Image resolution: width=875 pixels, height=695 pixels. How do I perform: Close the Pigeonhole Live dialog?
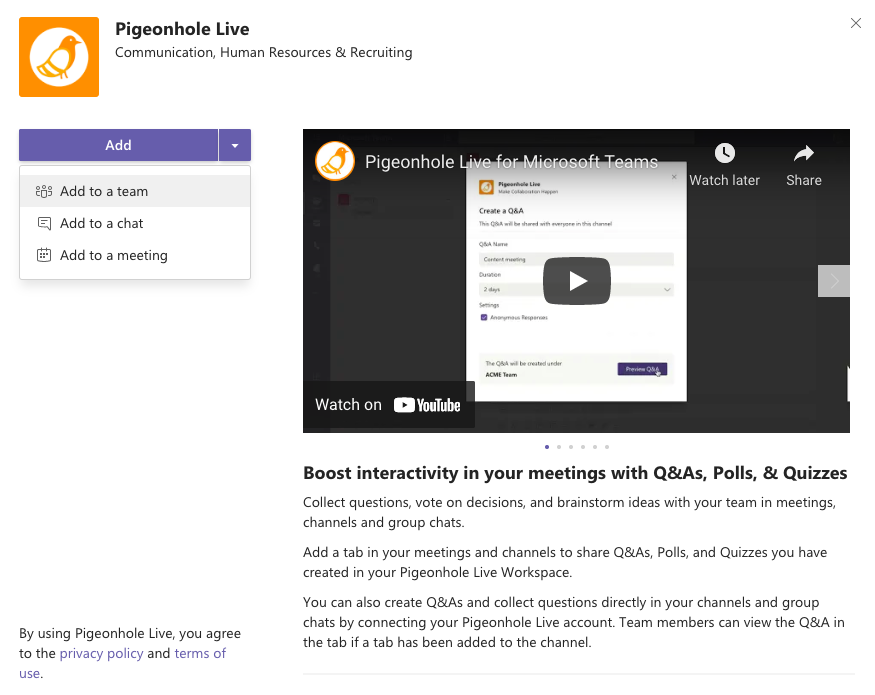[855, 23]
